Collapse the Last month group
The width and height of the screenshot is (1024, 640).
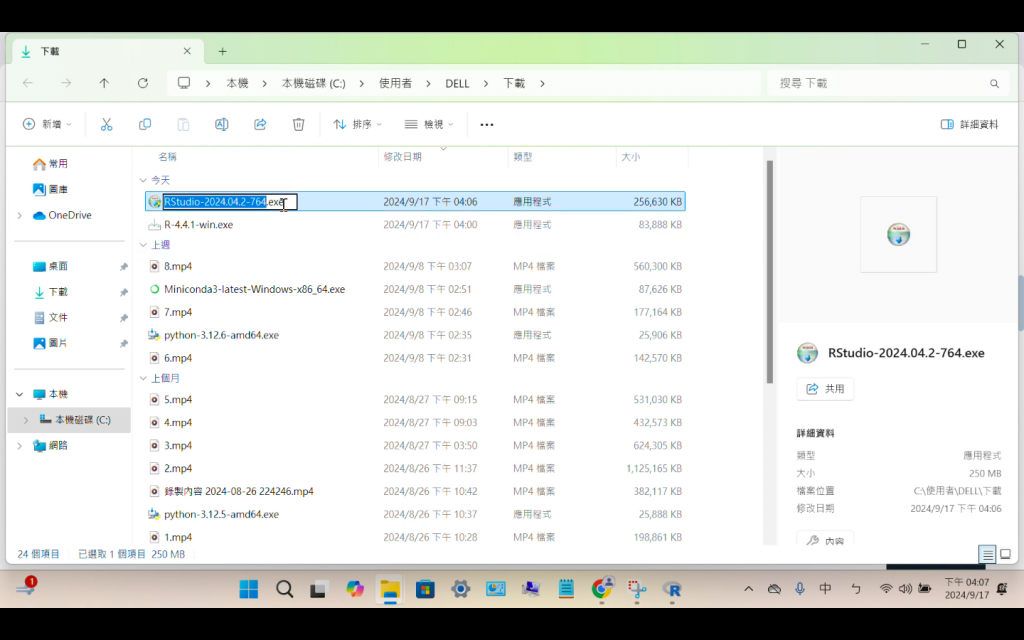click(143, 378)
